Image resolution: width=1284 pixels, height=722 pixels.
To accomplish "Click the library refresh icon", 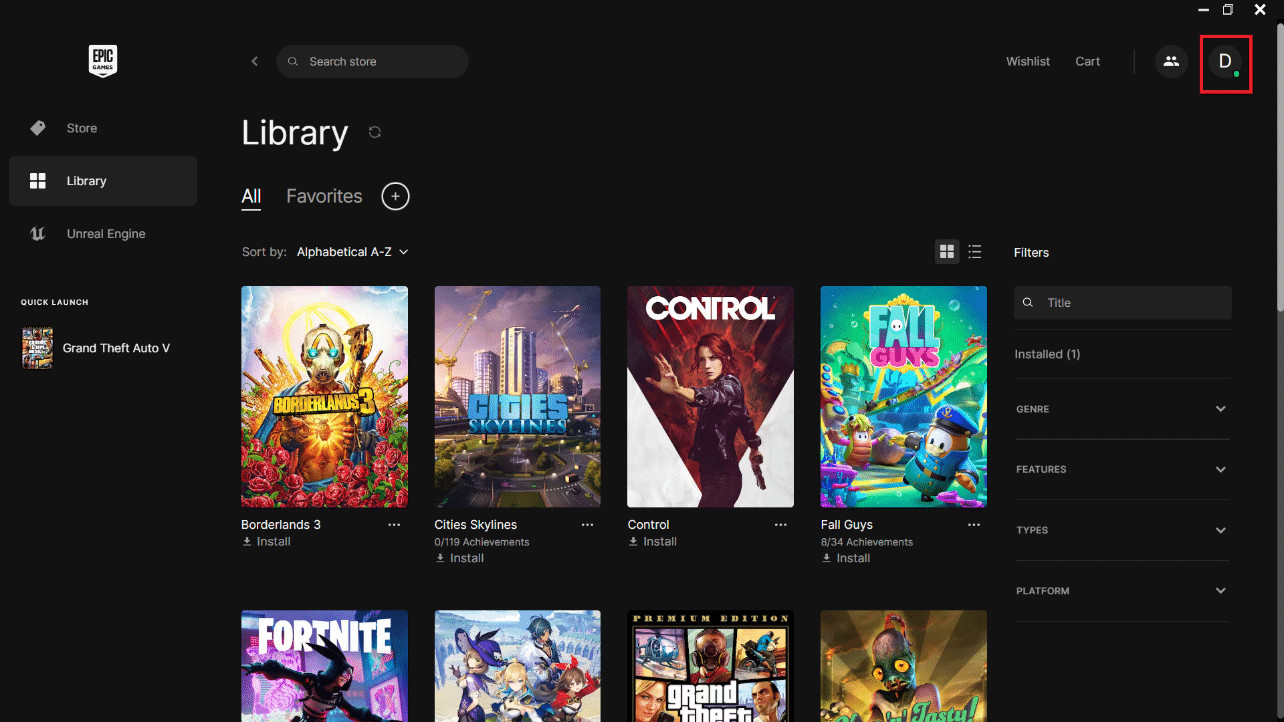I will (375, 132).
